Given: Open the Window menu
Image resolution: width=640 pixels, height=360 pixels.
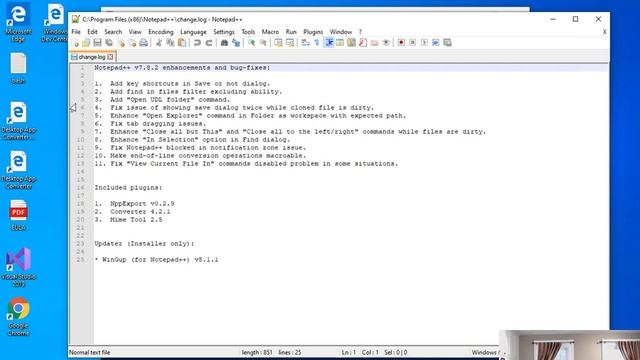Looking at the screenshot, I should pos(341,32).
